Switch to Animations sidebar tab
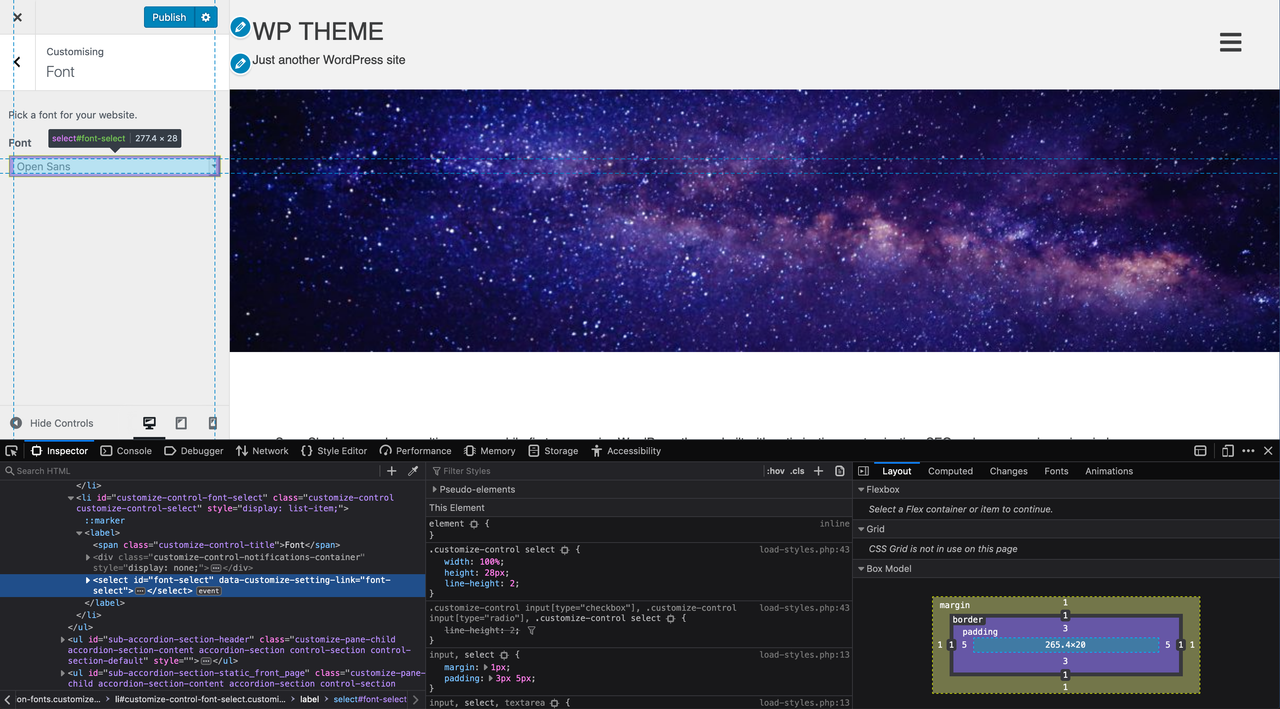1280x709 pixels. point(1109,471)
